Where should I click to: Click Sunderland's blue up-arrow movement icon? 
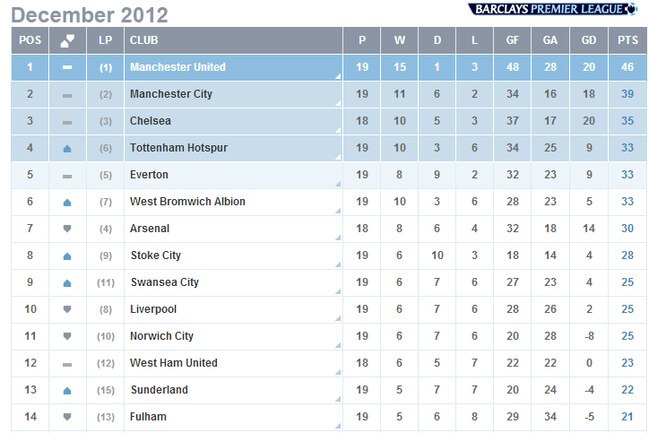point(67,390)
